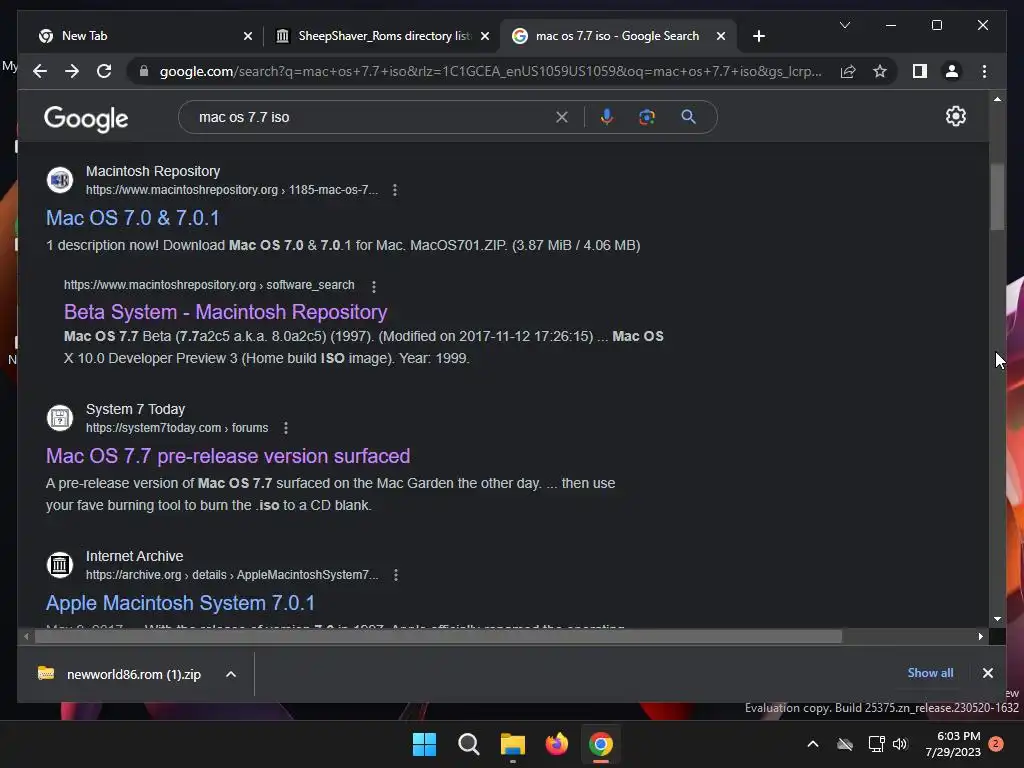The image size is (1024, 768).
Task: Start voice search with the microphone
Action: coord(607,117)
